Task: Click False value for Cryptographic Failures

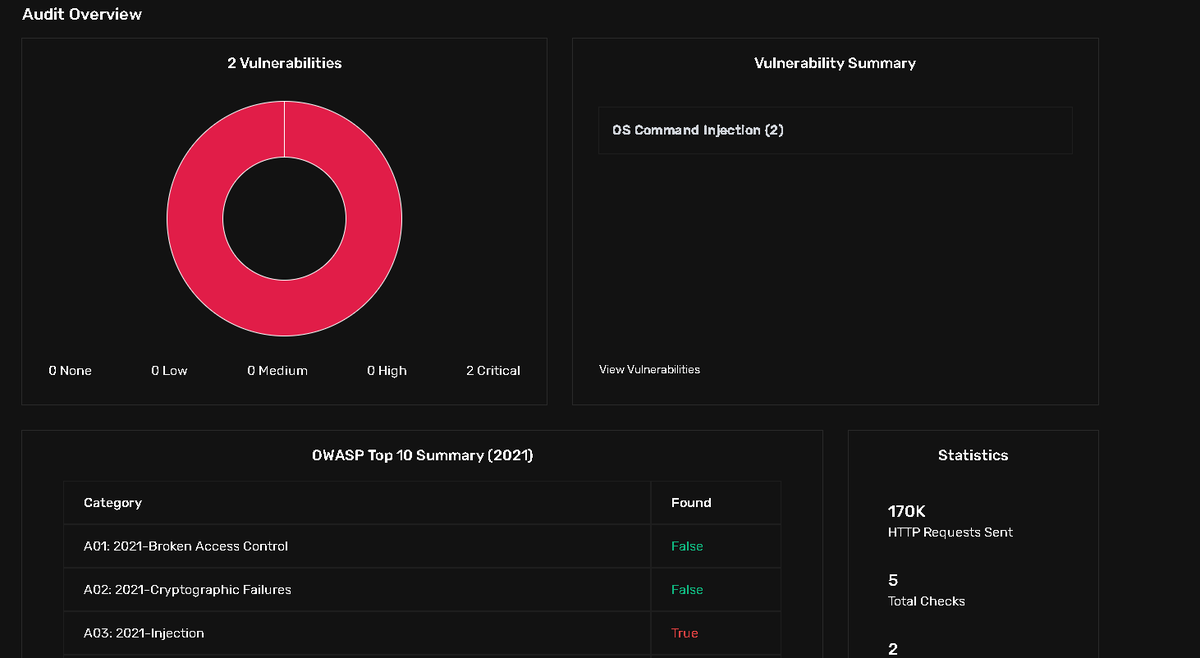Action: coord(687,590)
